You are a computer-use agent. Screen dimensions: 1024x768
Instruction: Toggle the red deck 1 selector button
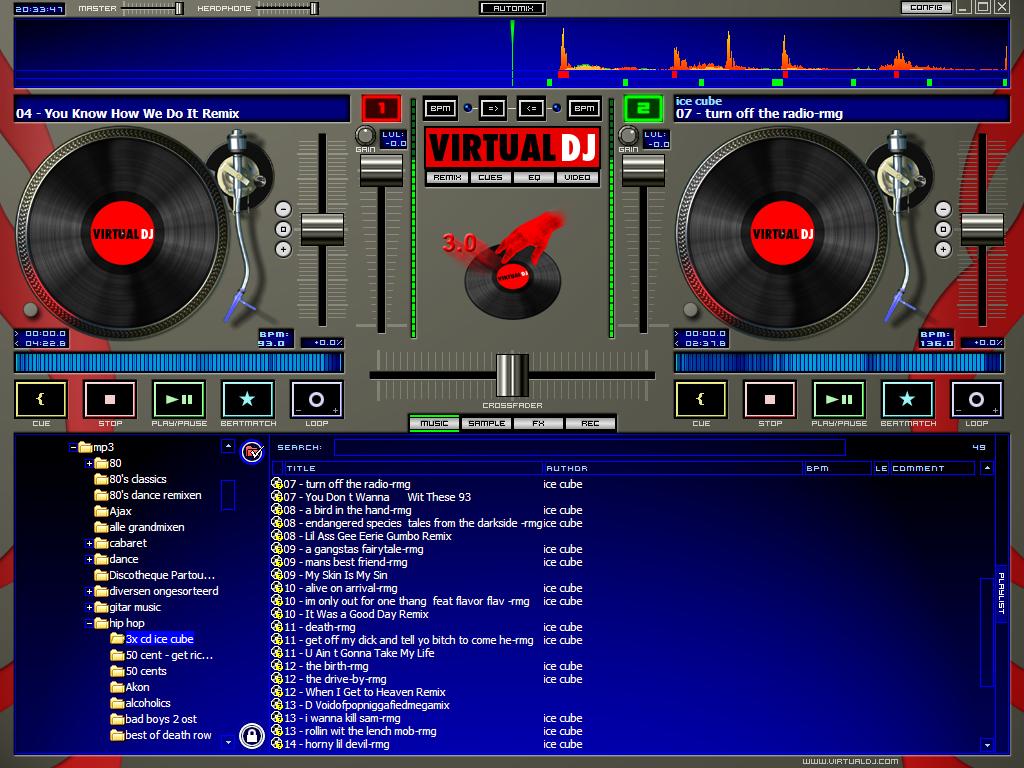tap(381, 108)
